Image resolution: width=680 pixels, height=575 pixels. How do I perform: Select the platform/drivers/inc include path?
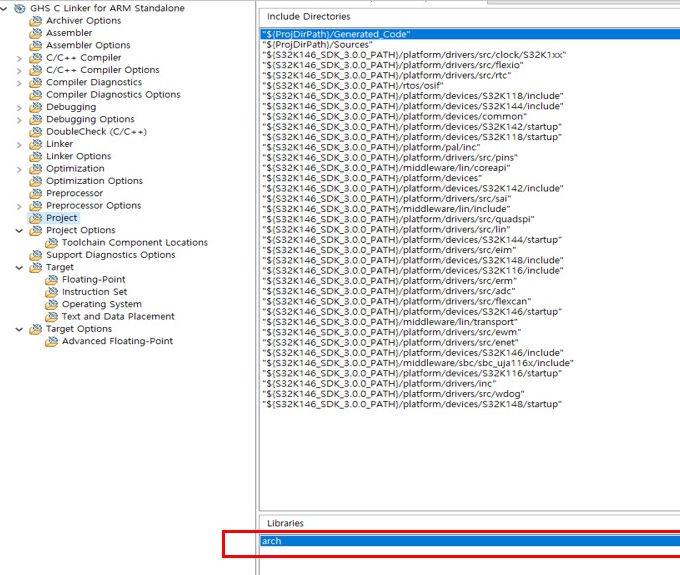click(379, 384)
